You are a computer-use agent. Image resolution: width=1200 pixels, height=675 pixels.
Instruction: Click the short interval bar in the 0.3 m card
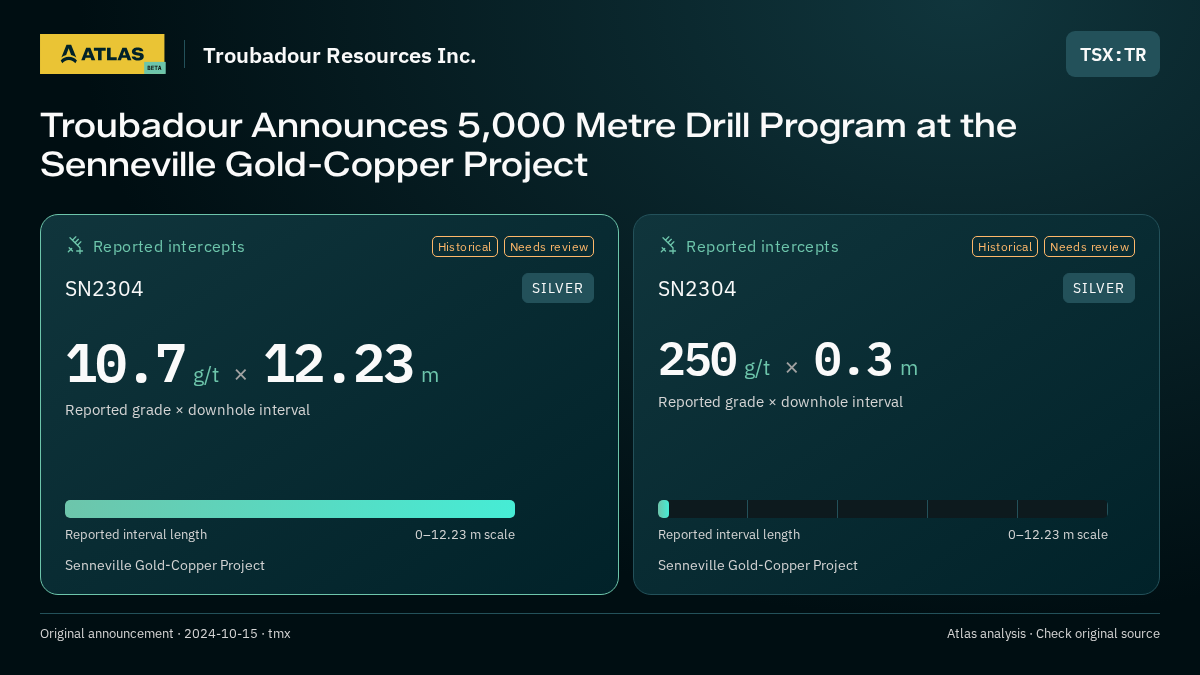click(663, 509)
